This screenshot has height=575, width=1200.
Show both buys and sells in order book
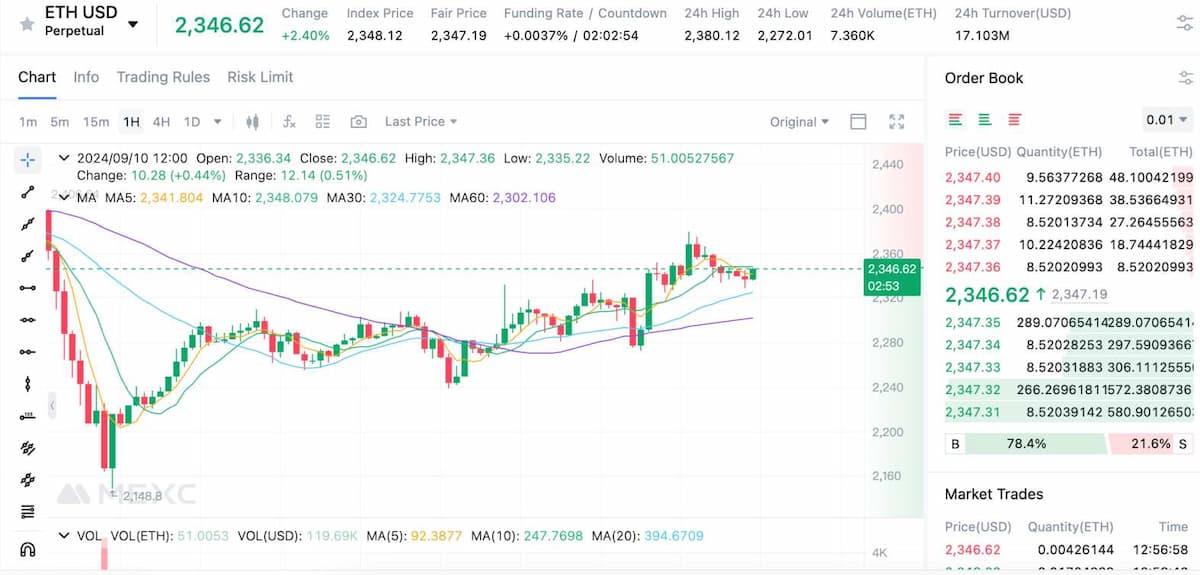[x=955, y=120]
